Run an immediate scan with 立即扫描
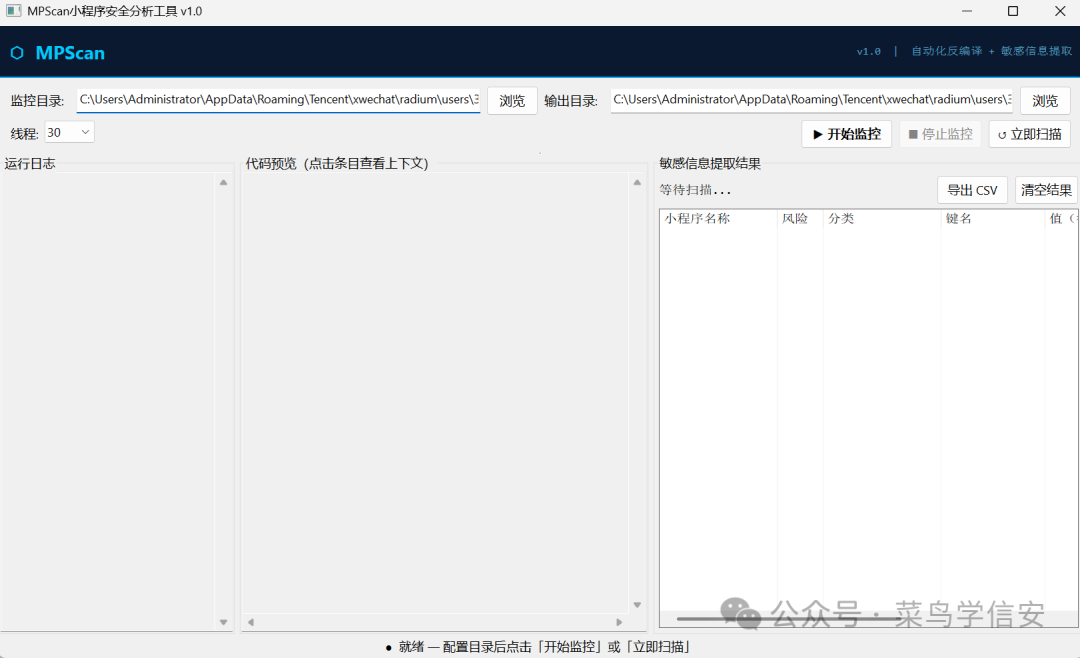Screen dimensions: 1080x658 (1030, 134)
